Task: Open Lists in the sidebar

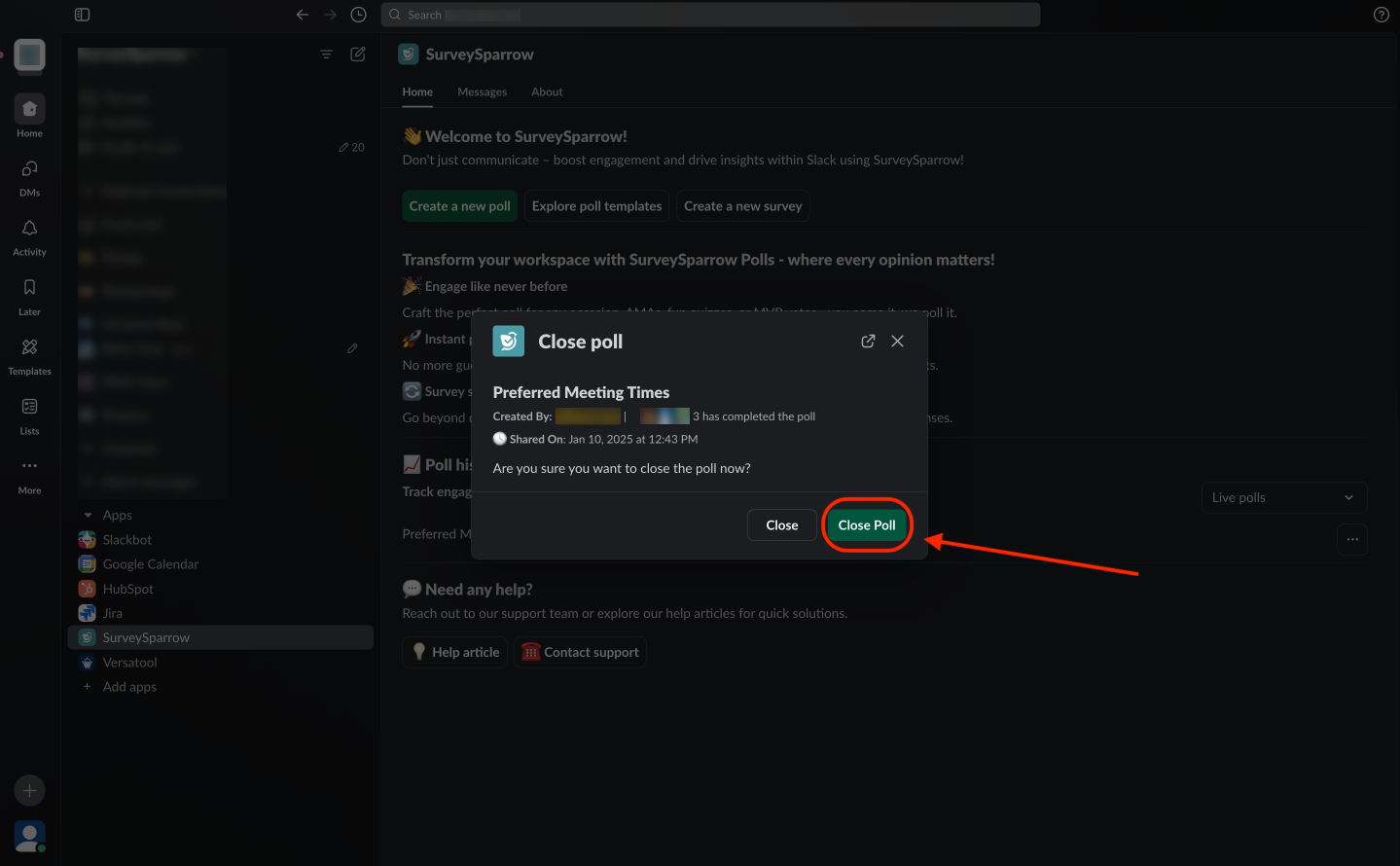Action: [x=29, y=415]
